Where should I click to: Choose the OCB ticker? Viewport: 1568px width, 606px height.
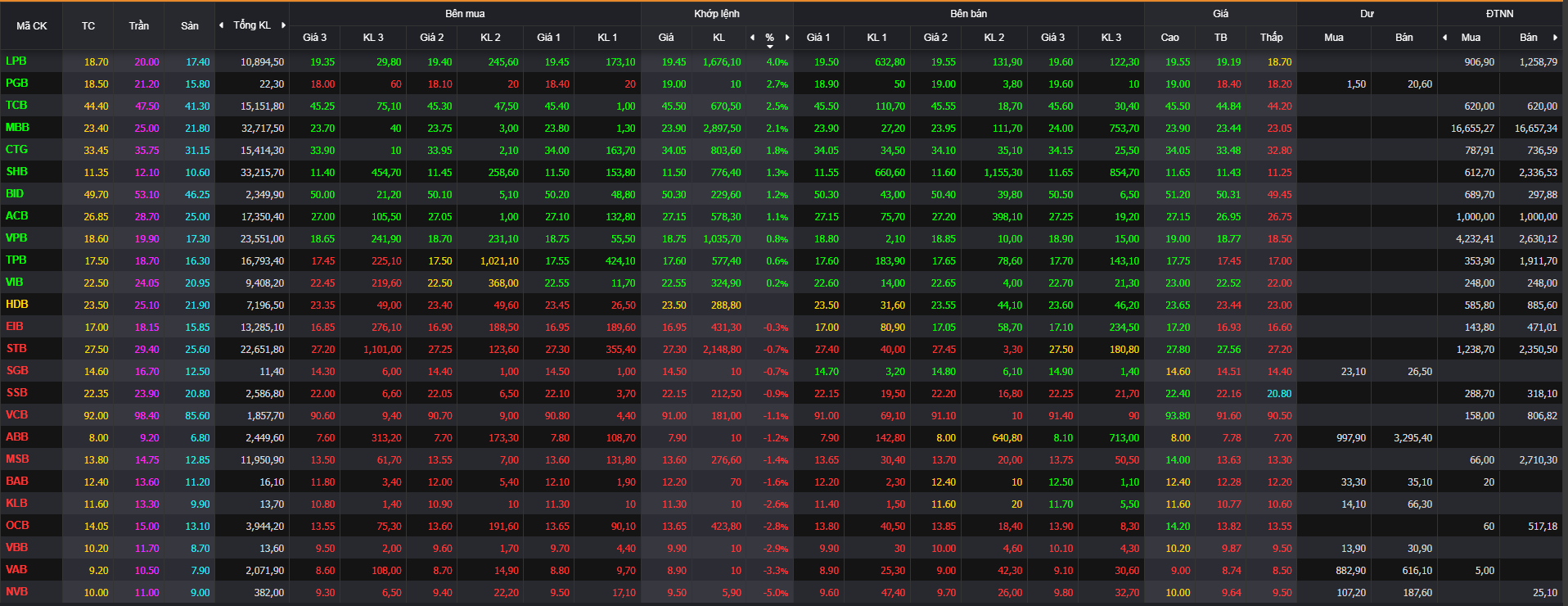[17, 526]
